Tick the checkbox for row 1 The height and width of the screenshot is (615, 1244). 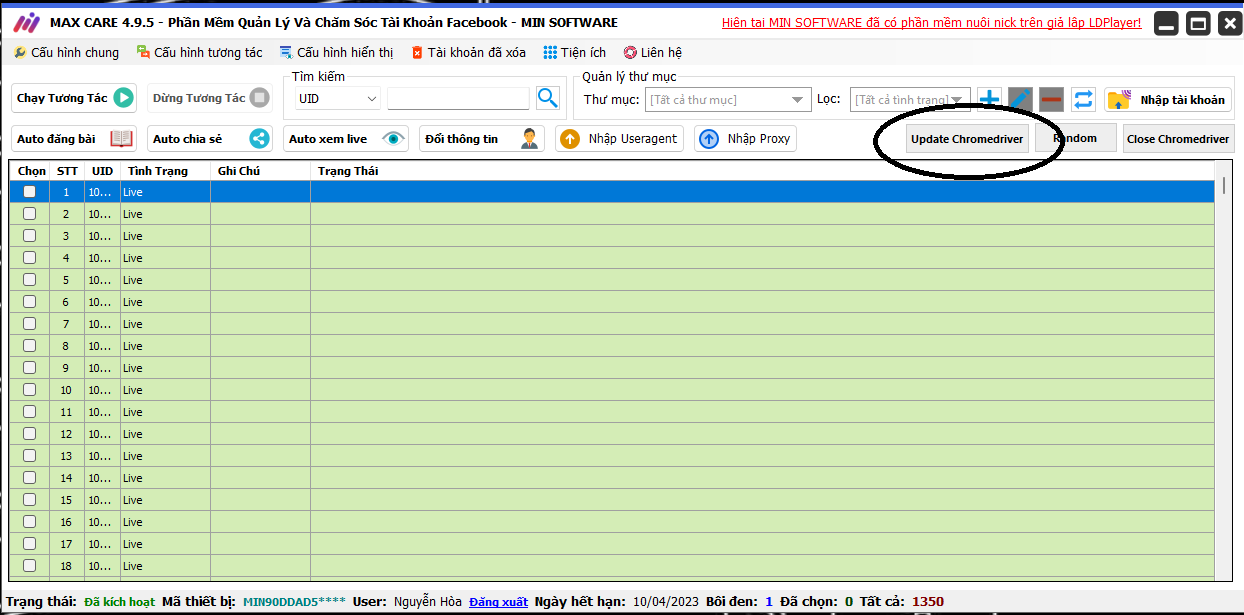click(x=29, y=192)
